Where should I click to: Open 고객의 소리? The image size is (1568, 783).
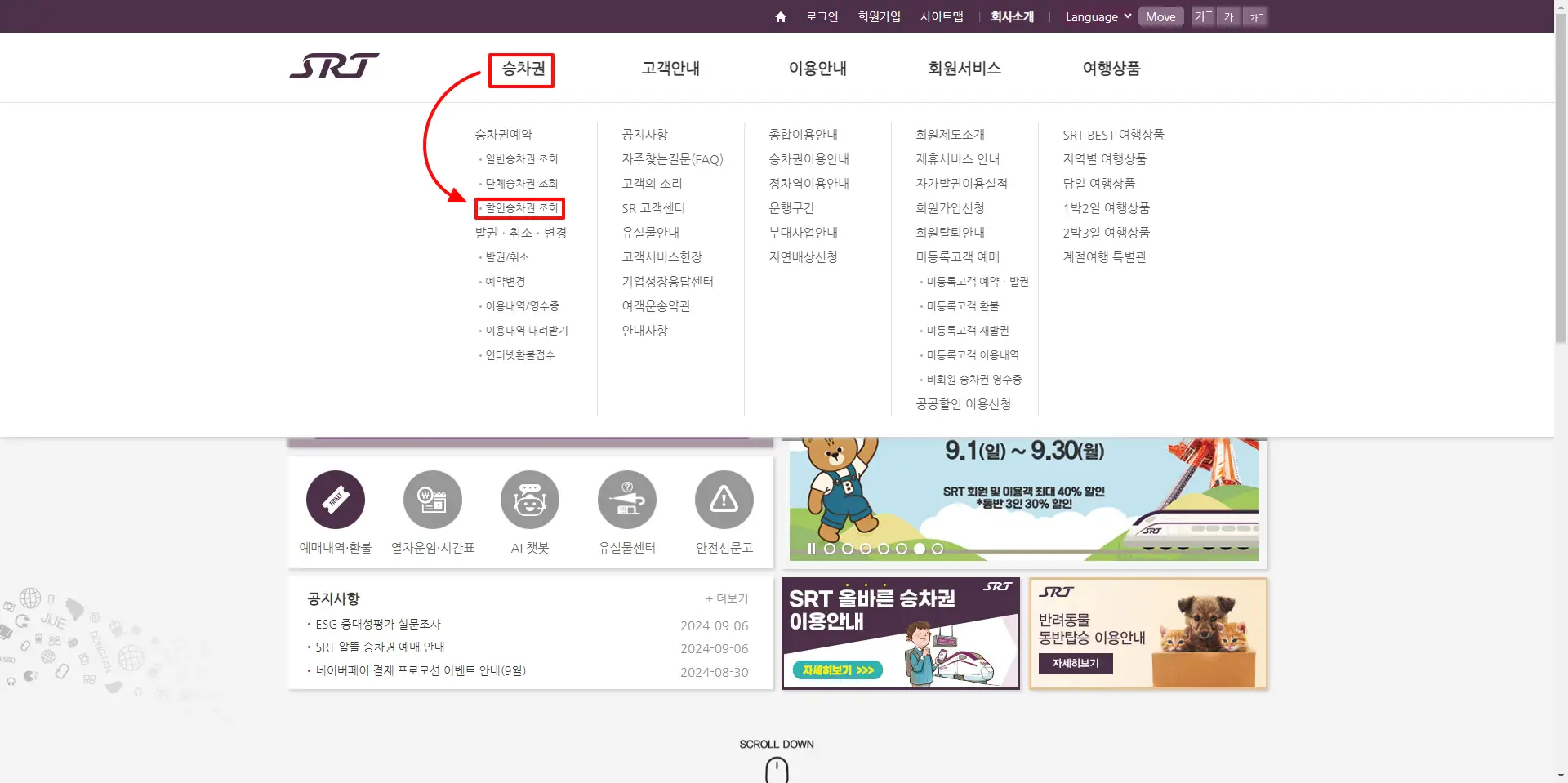(x=652, y=184)
